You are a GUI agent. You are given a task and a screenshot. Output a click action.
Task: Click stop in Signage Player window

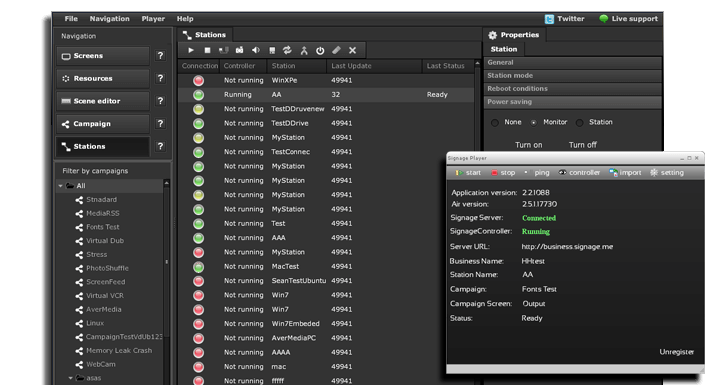(503, 173)
